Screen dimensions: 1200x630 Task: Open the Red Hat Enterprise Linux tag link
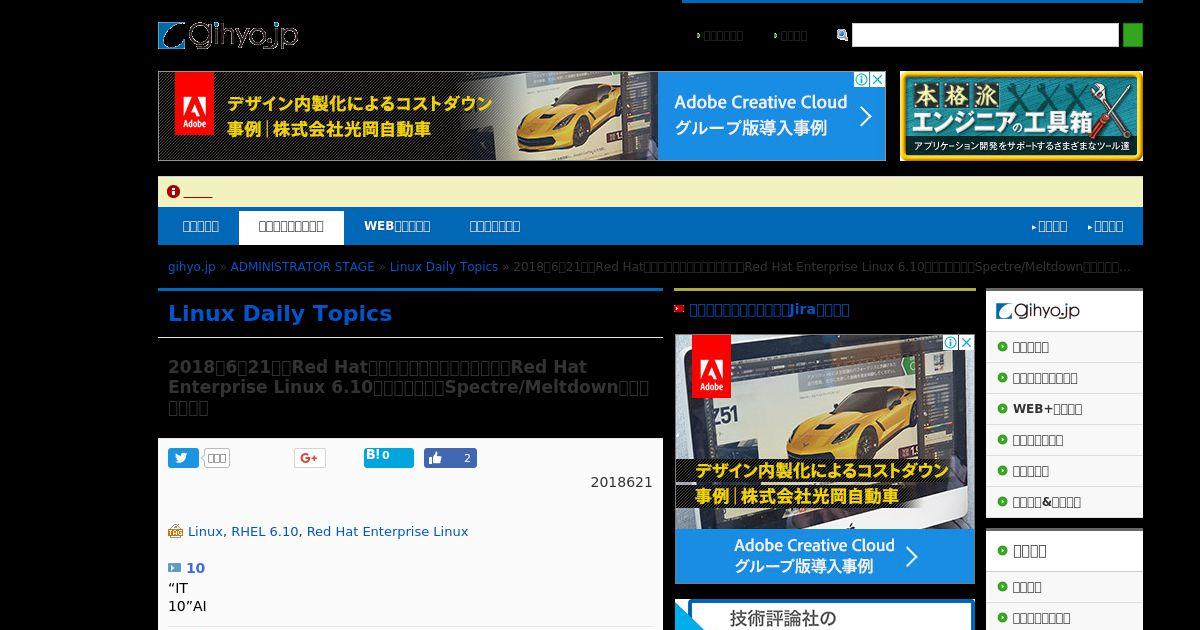click(x=387, y=532)
